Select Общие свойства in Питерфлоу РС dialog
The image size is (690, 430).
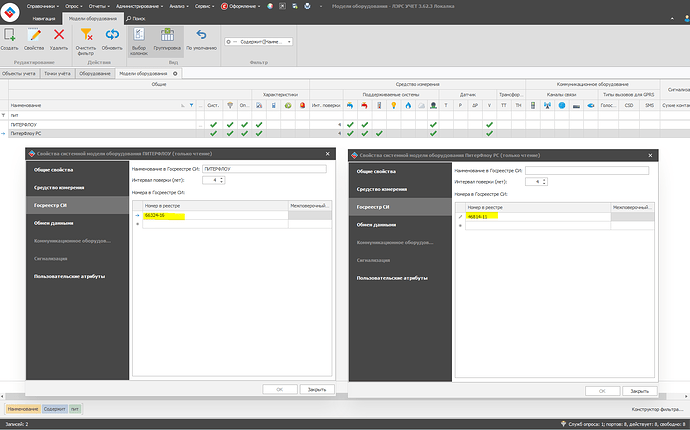point(400,171)
